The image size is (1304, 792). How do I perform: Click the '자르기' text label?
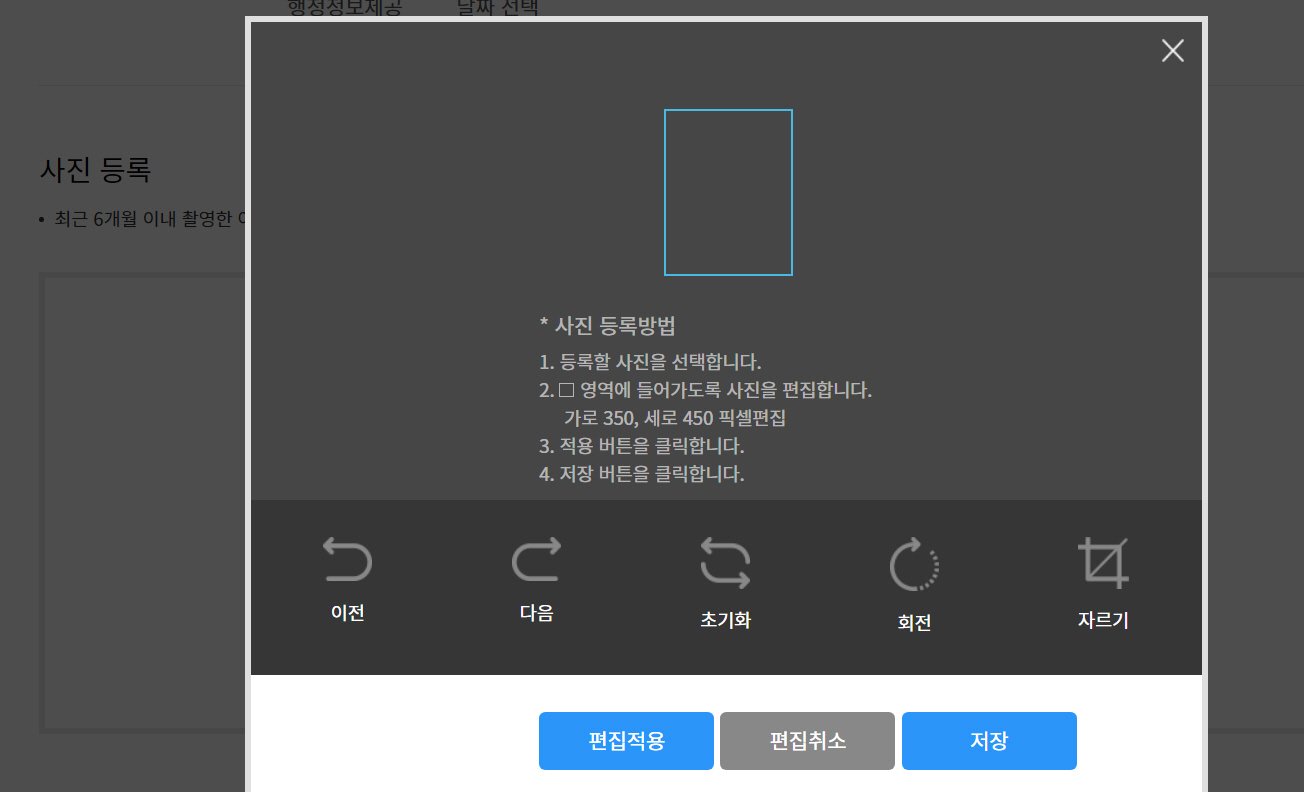1103,620
